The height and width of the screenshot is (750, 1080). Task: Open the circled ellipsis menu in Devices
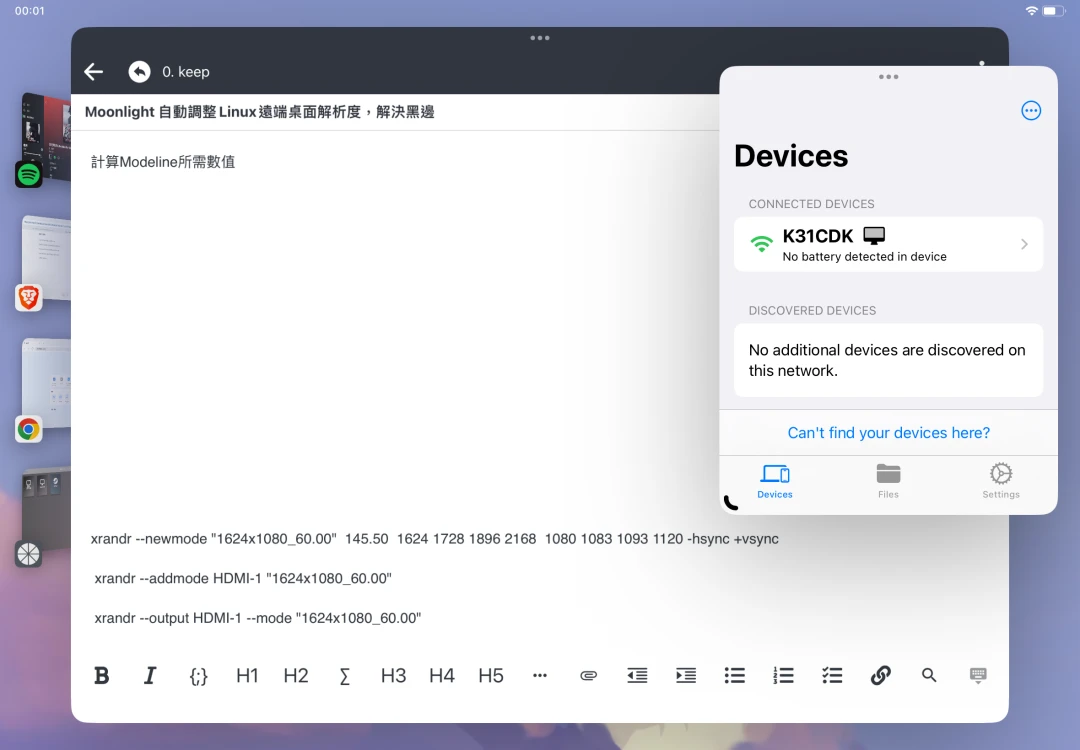[x=1031, y=111]
